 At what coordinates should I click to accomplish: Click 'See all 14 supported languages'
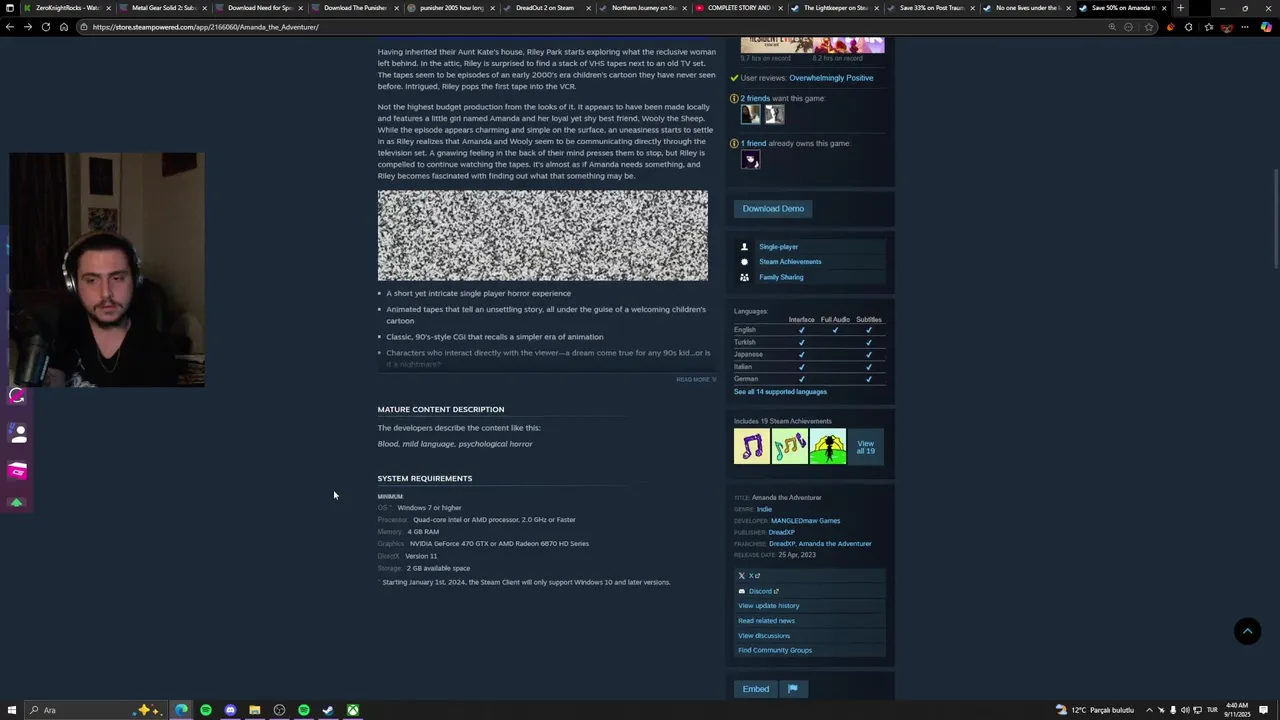[x=780, y=392]
